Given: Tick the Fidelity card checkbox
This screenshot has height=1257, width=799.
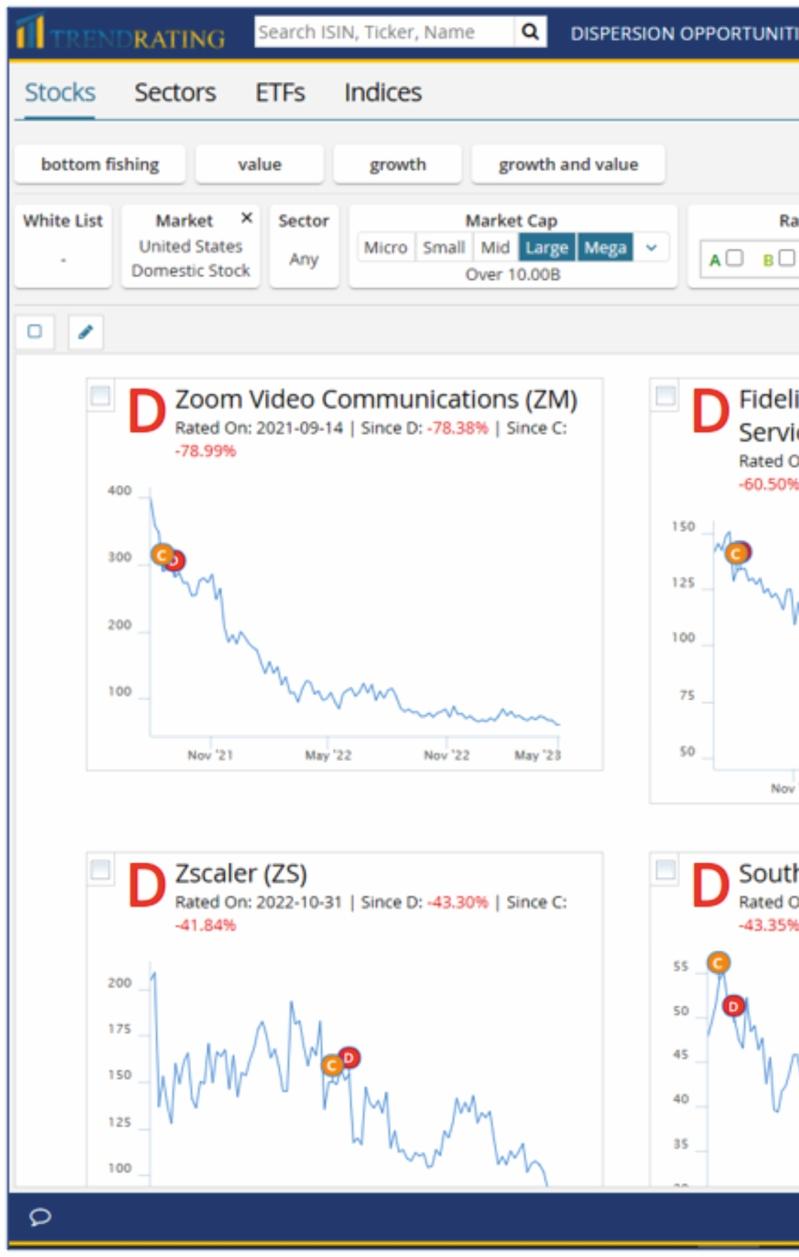Looking at the screenshot, I should point(665,396).
